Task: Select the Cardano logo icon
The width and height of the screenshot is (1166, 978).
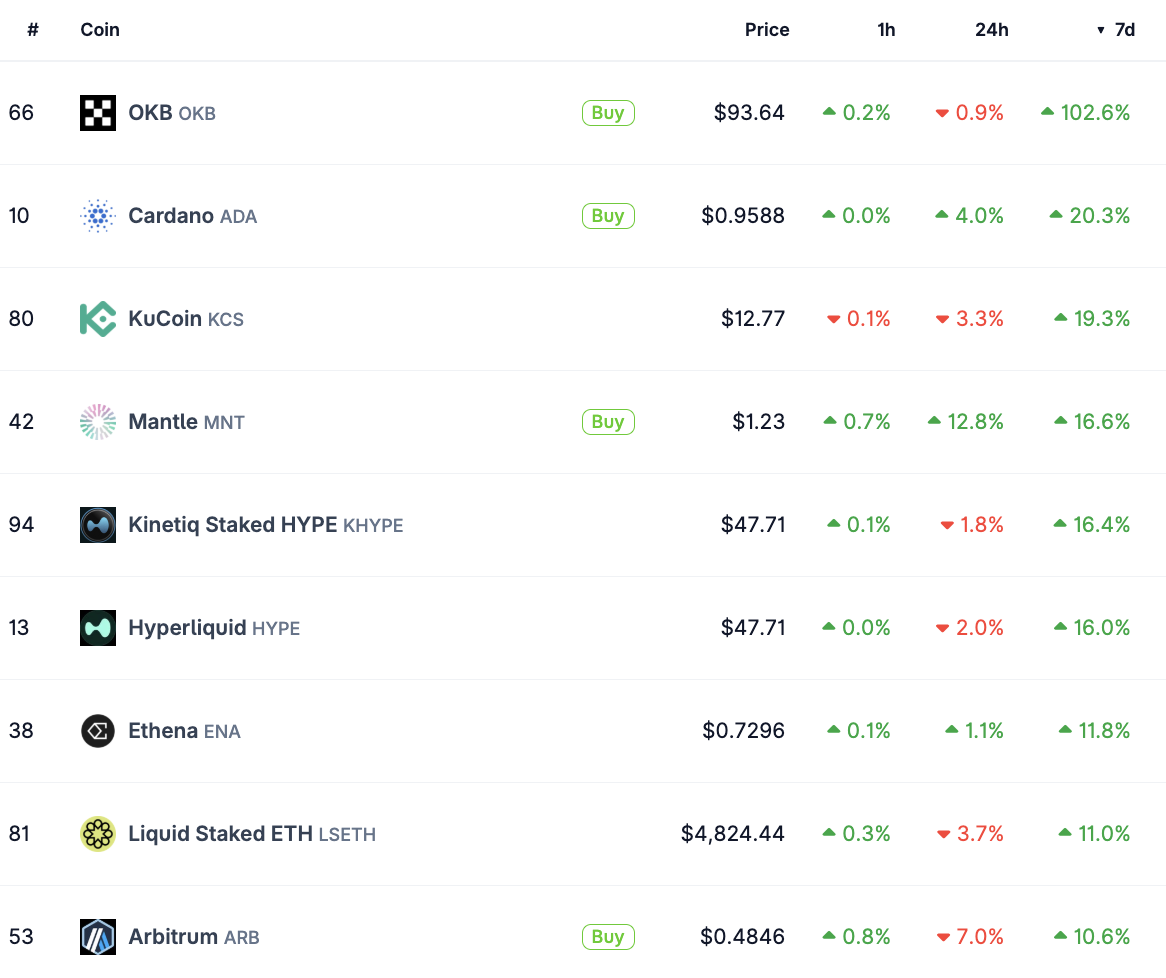Action: point(97,215)
